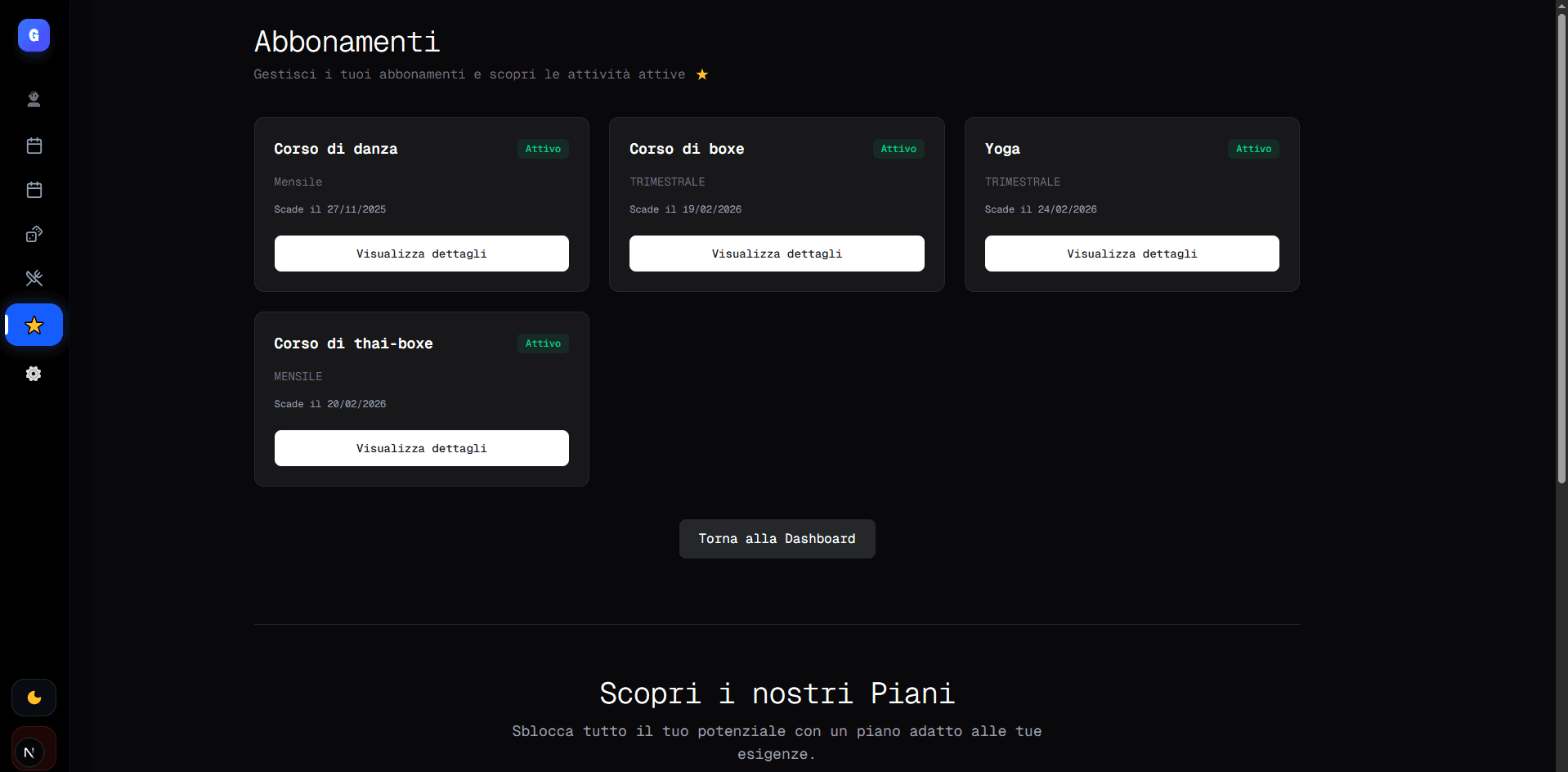Click Mensile label on Corso di danza
Viewport: 1568px width, 772px height.
click(x=298, y=182)
